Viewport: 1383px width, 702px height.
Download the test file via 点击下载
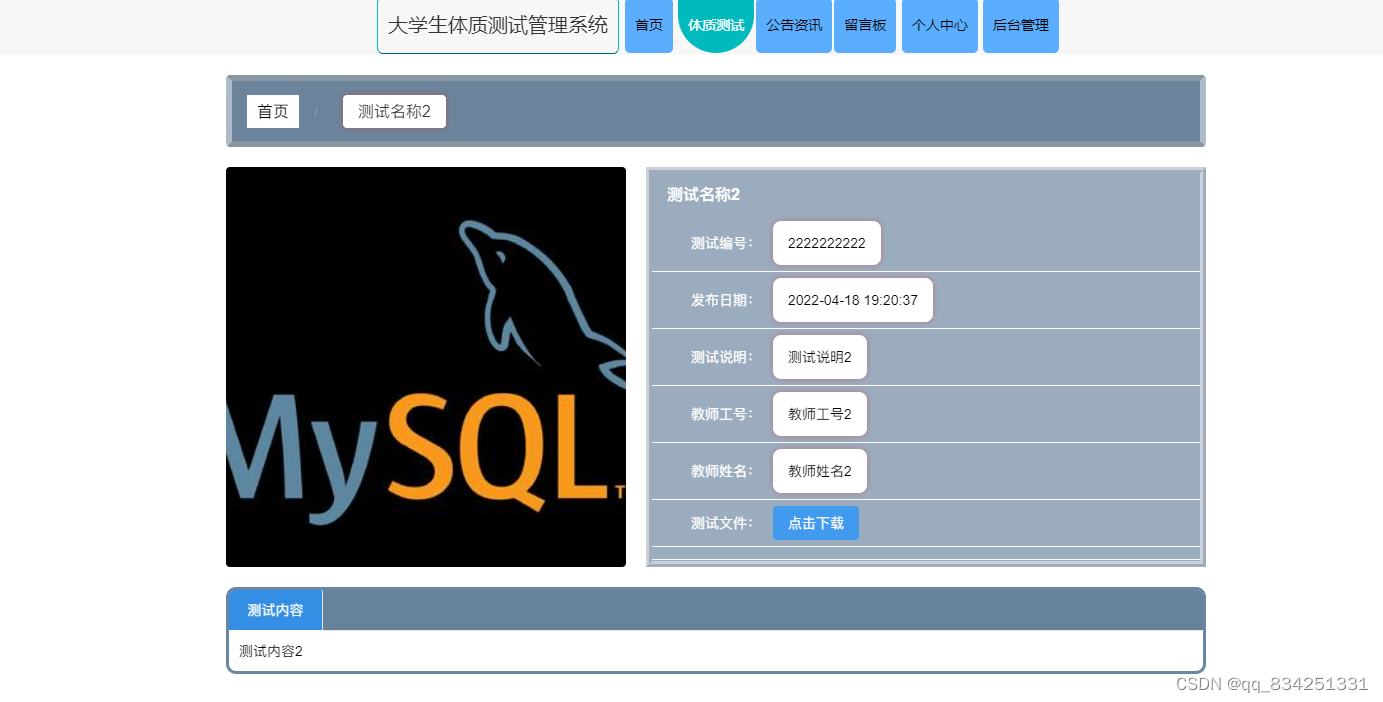[x=816, y=523]
